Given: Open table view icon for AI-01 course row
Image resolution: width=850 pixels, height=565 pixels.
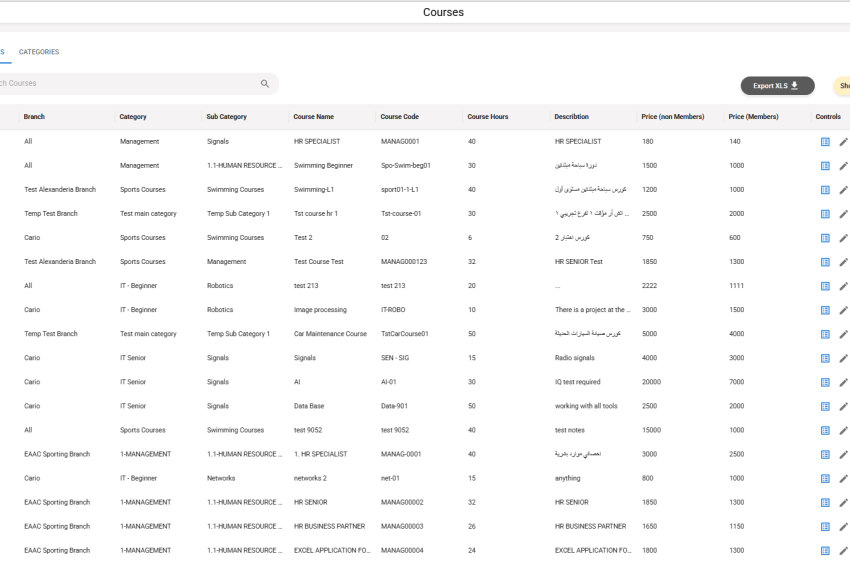Looking at the screenshot, I should [825, 382].
